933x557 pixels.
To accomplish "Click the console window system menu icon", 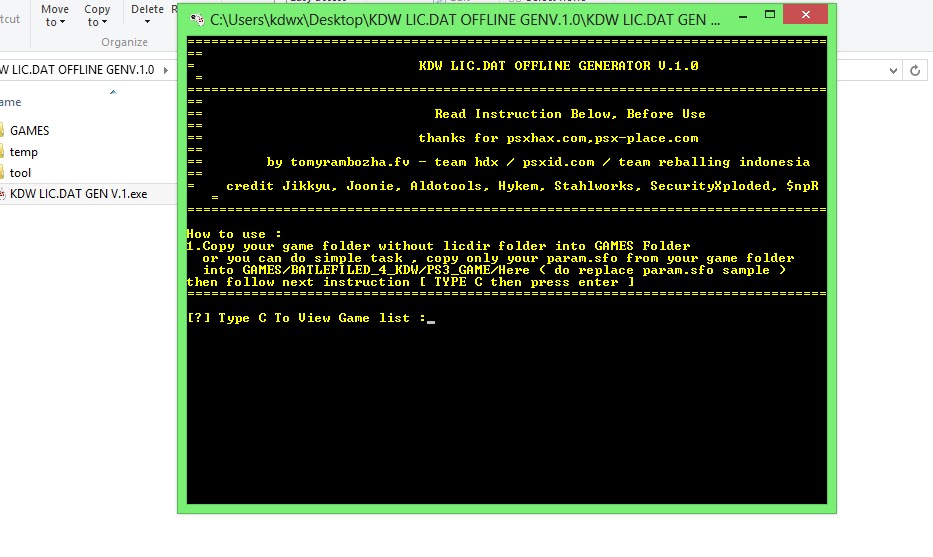I will pyautogui.click(x=197, y=20).
